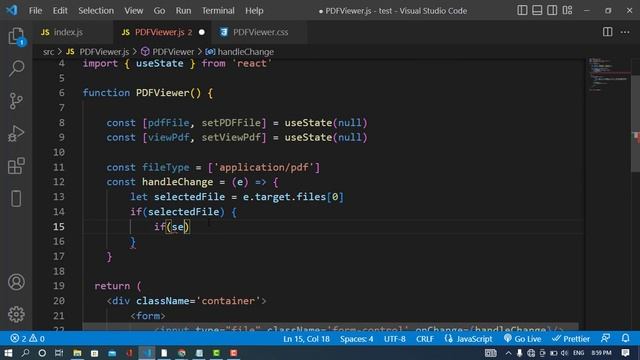Viewport: 640px width, 360px height.
Task: Open the feedback icon in status bar
Action: coord(606,338)
